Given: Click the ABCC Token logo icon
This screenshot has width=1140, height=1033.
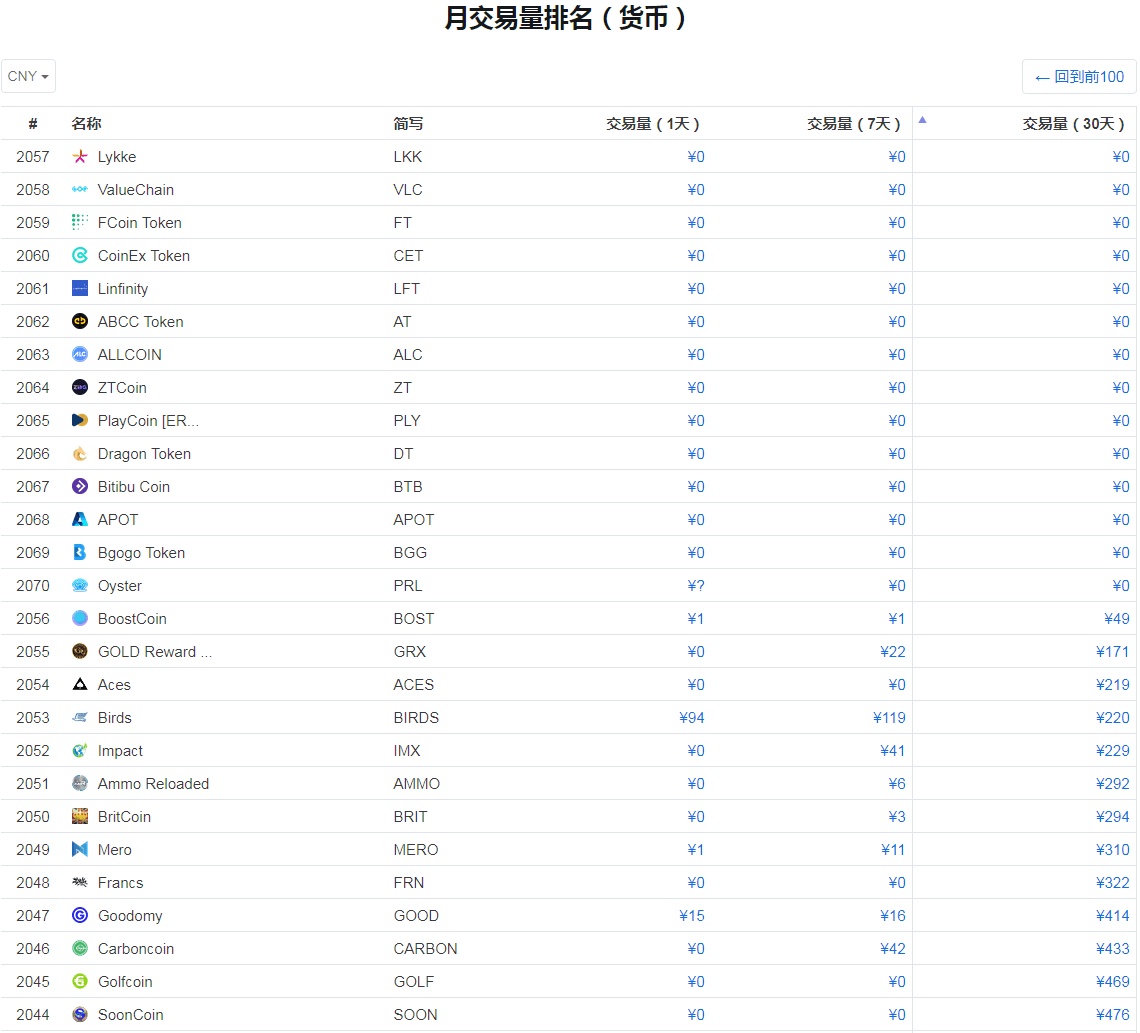Looking at the screenshot, I should click(80, 321).
